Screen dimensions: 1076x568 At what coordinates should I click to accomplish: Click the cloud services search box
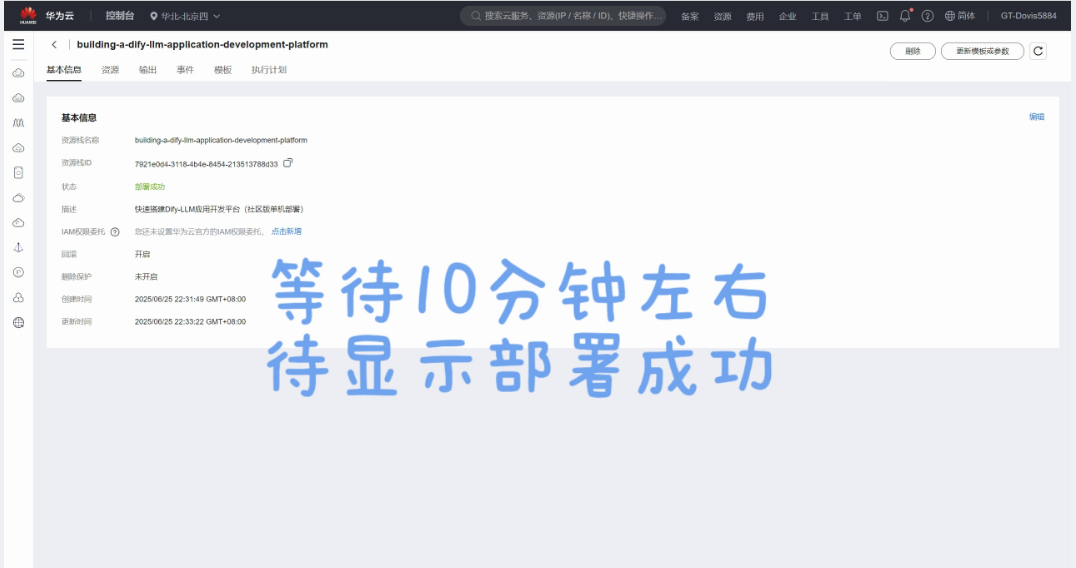pos(565,16)
